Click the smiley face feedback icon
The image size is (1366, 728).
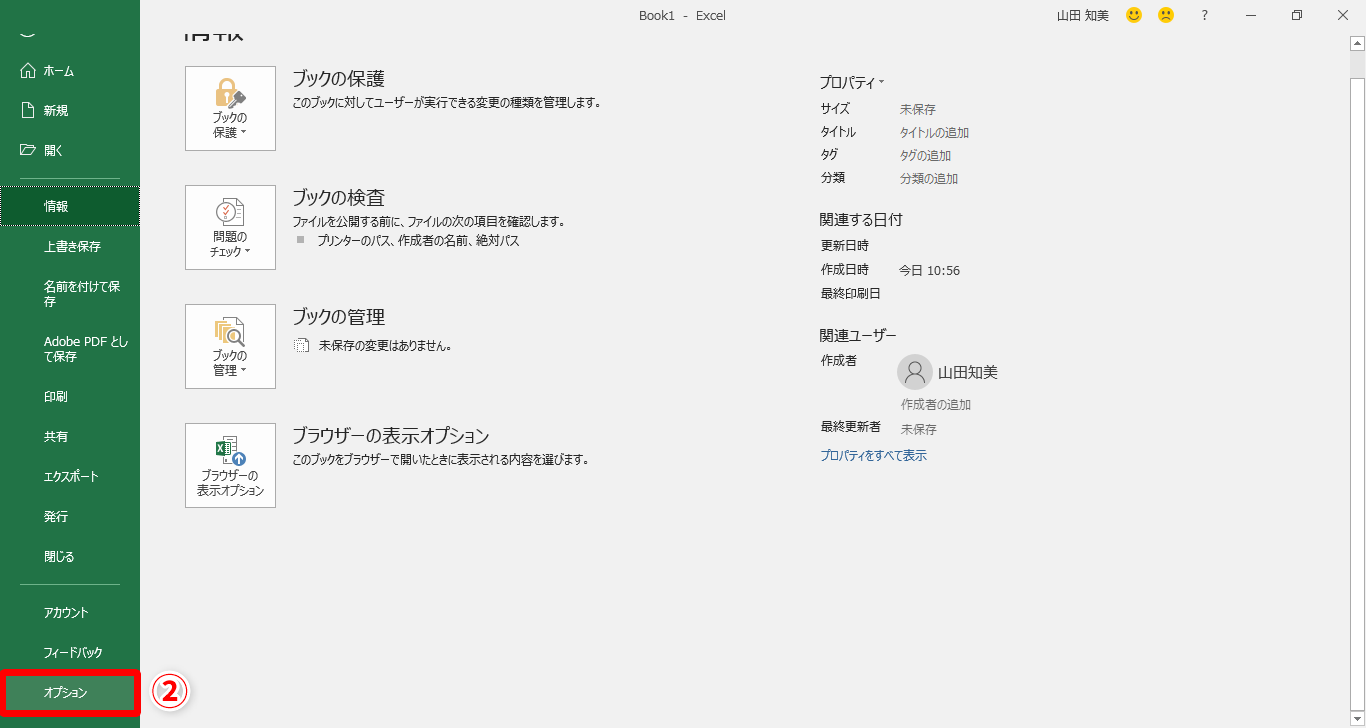click(1134, 15)
